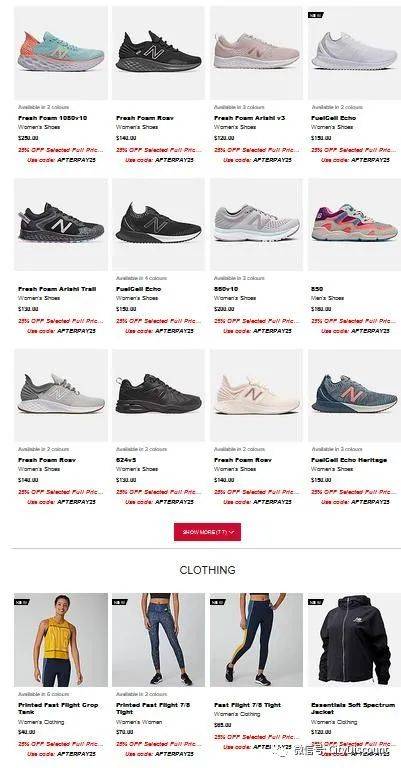Open Fresh Foam Arishi Trail product title
The image size is (401, 768).
coord(57,289)
